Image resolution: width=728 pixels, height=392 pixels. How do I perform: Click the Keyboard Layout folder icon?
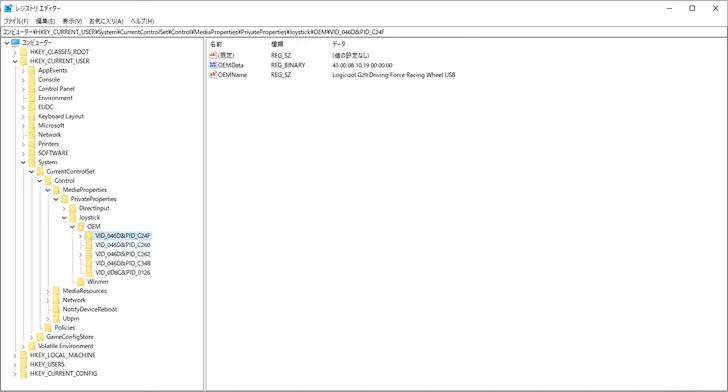pyautogui.click(x=32, y=116)
